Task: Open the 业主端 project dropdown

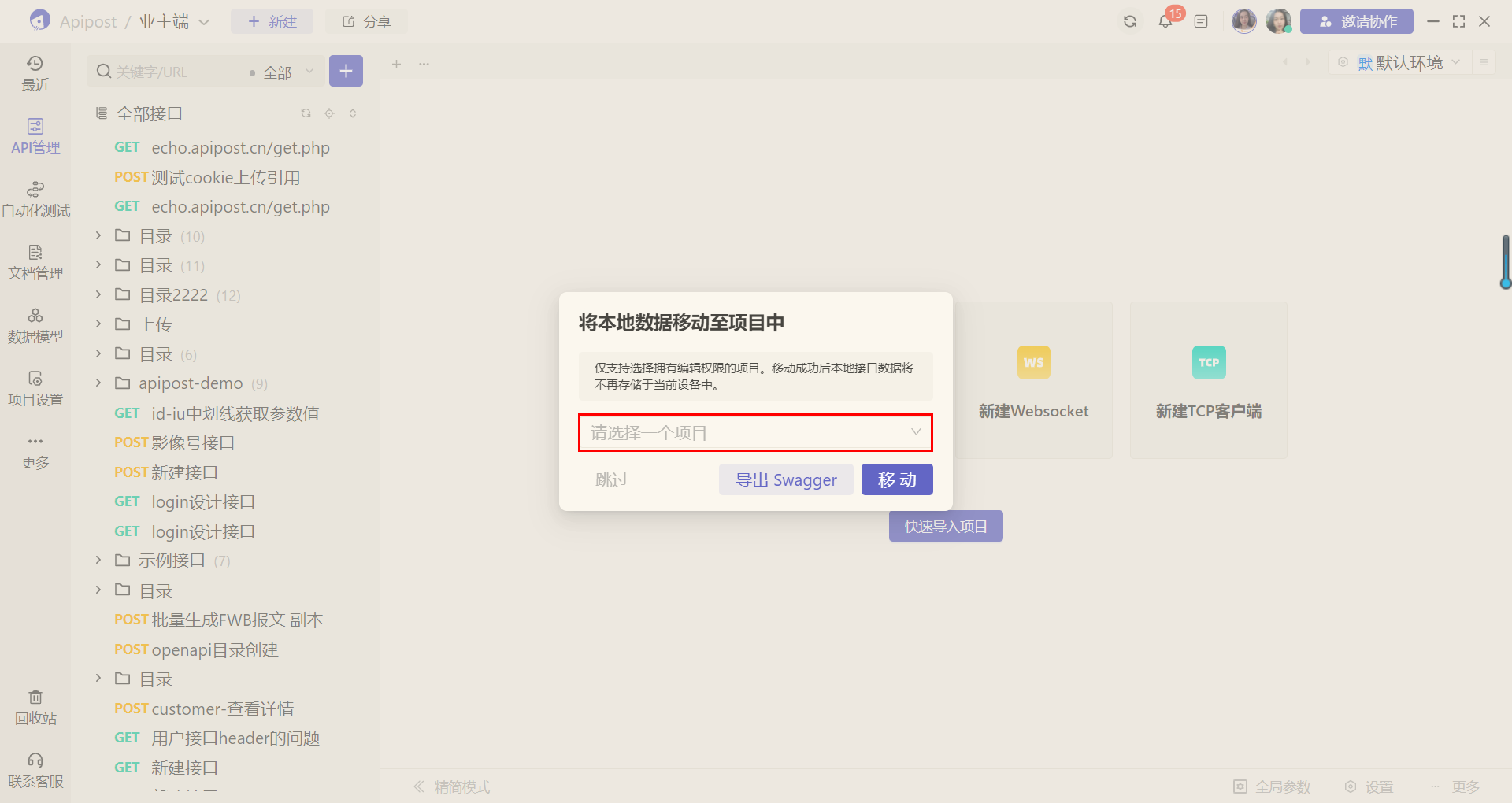Action: point(174,21)
